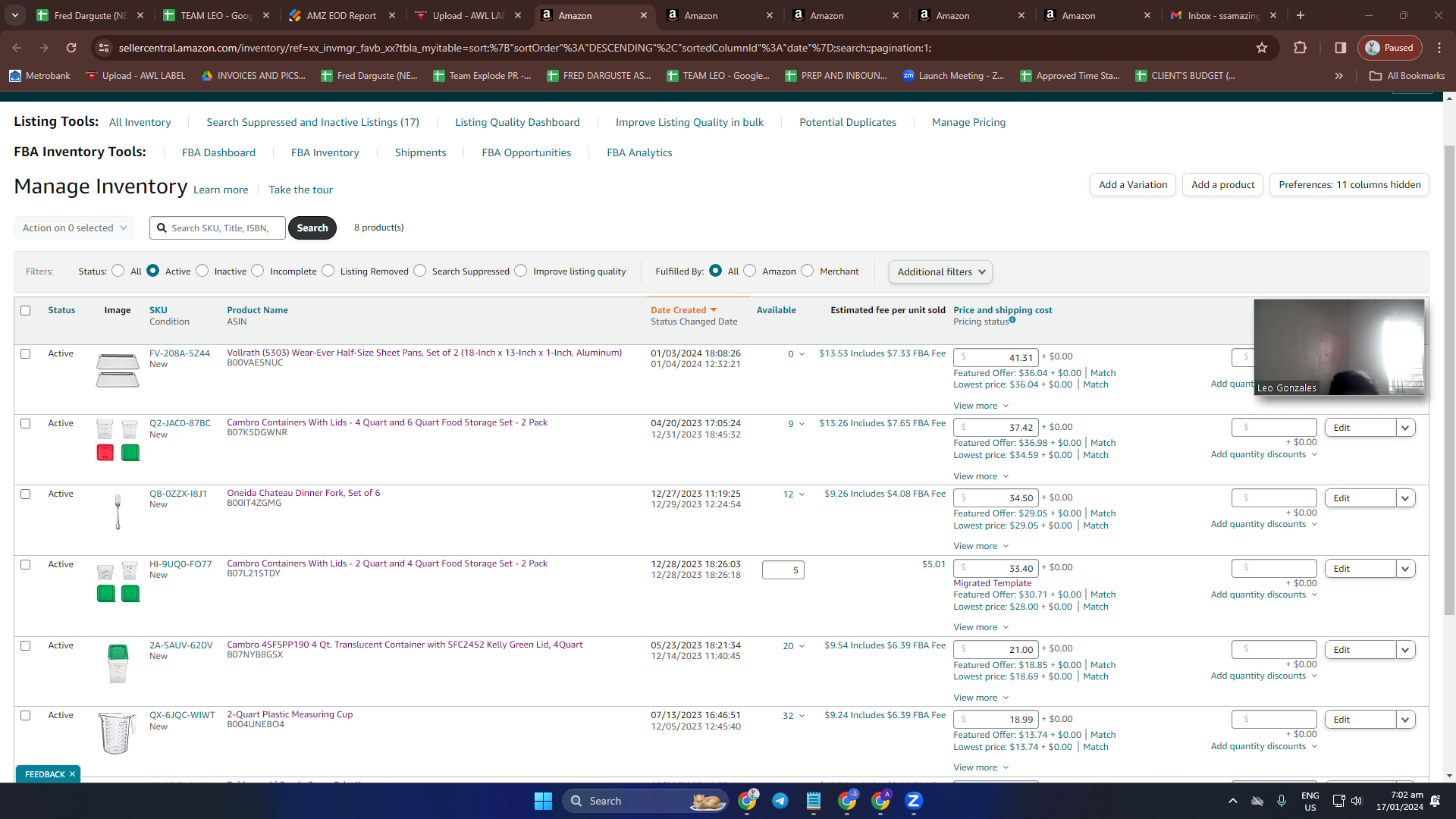Image resolution: width=1456 pixels, height=819 pixels.
Task: Check the box for Oneida Dinner Fork row
Action: pos(26,494)
